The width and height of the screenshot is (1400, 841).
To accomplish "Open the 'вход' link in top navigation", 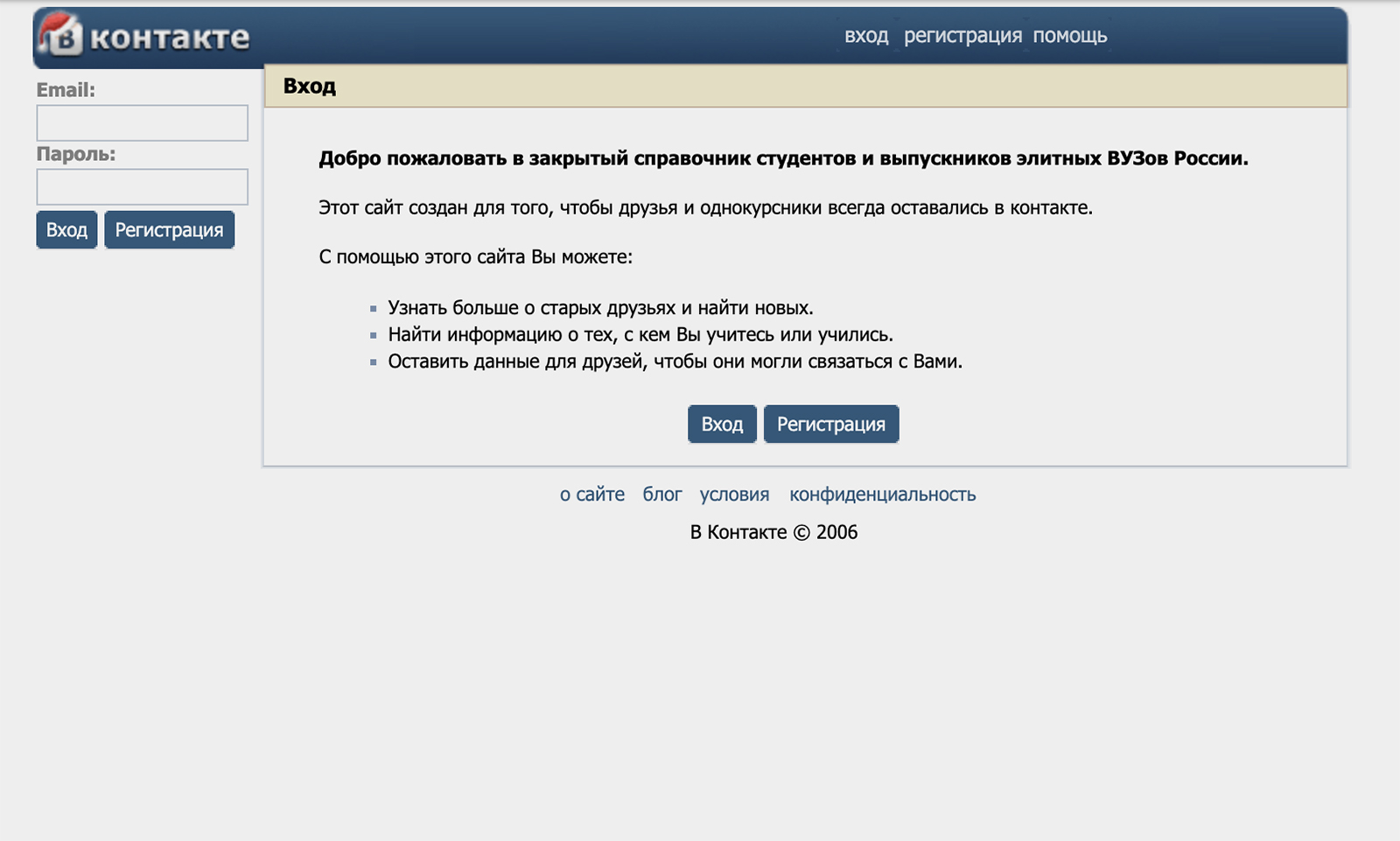I will (x=866, y=36).
